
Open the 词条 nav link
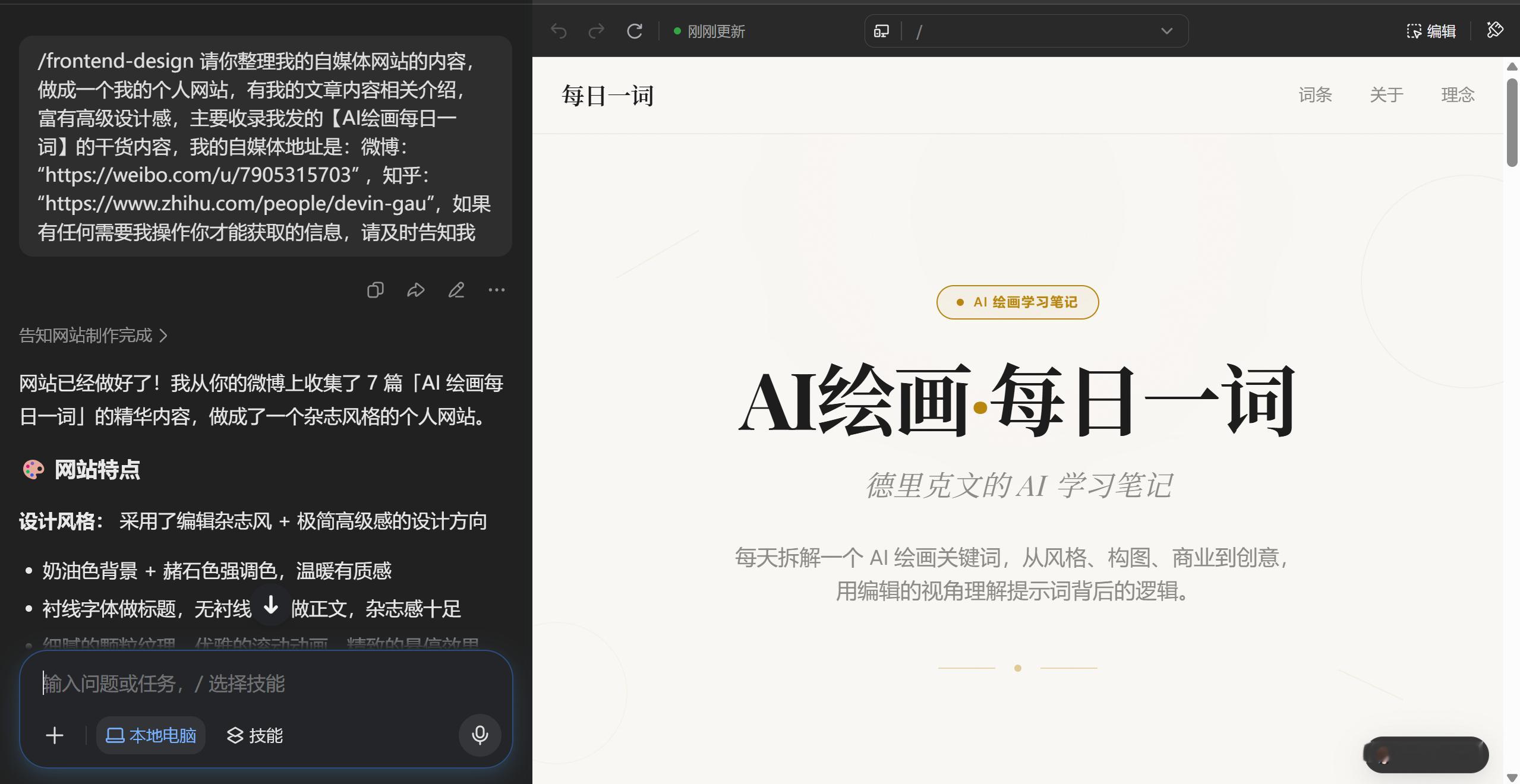(1315, 94)
